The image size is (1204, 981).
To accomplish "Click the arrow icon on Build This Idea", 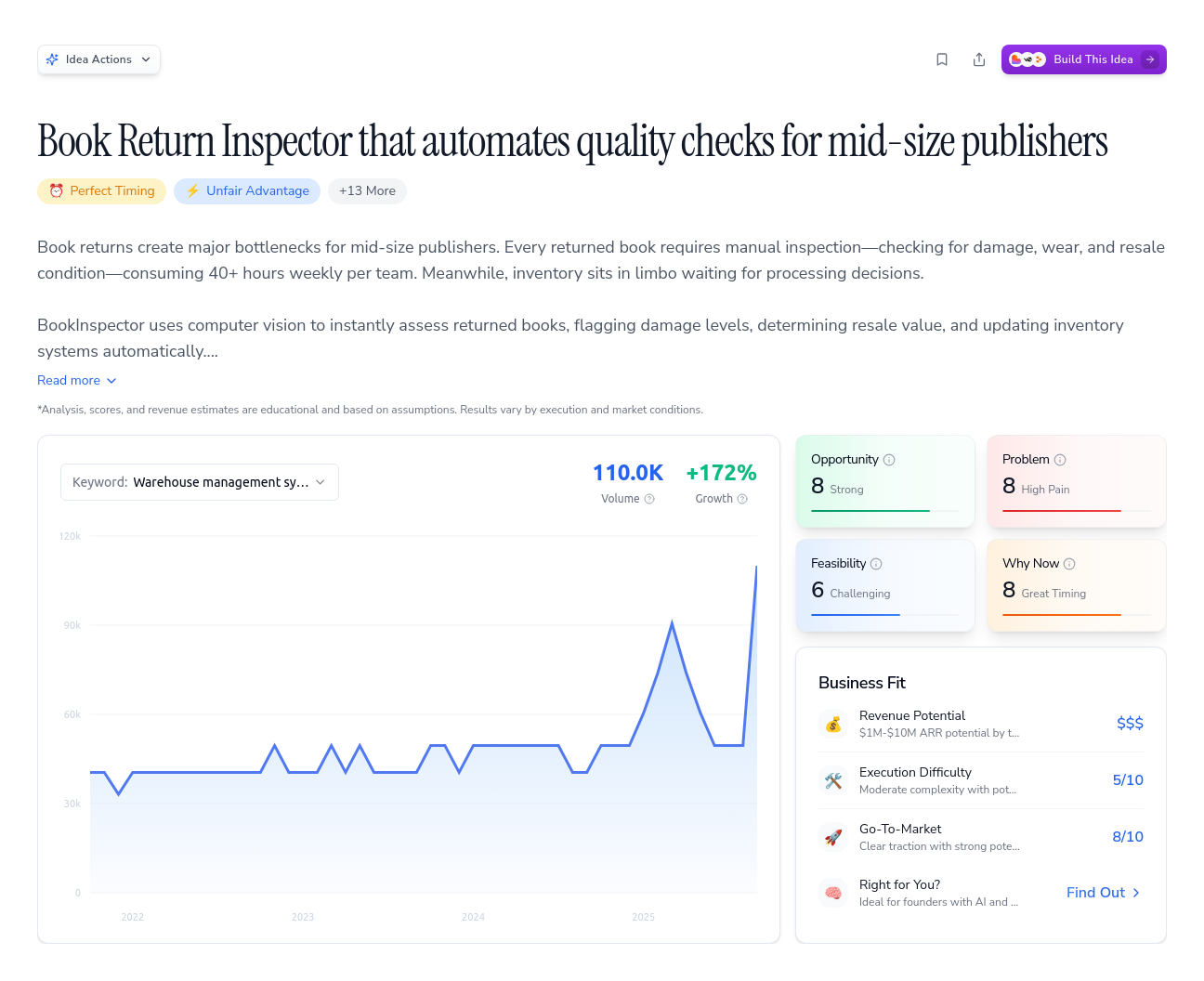I will (1150, 59).
